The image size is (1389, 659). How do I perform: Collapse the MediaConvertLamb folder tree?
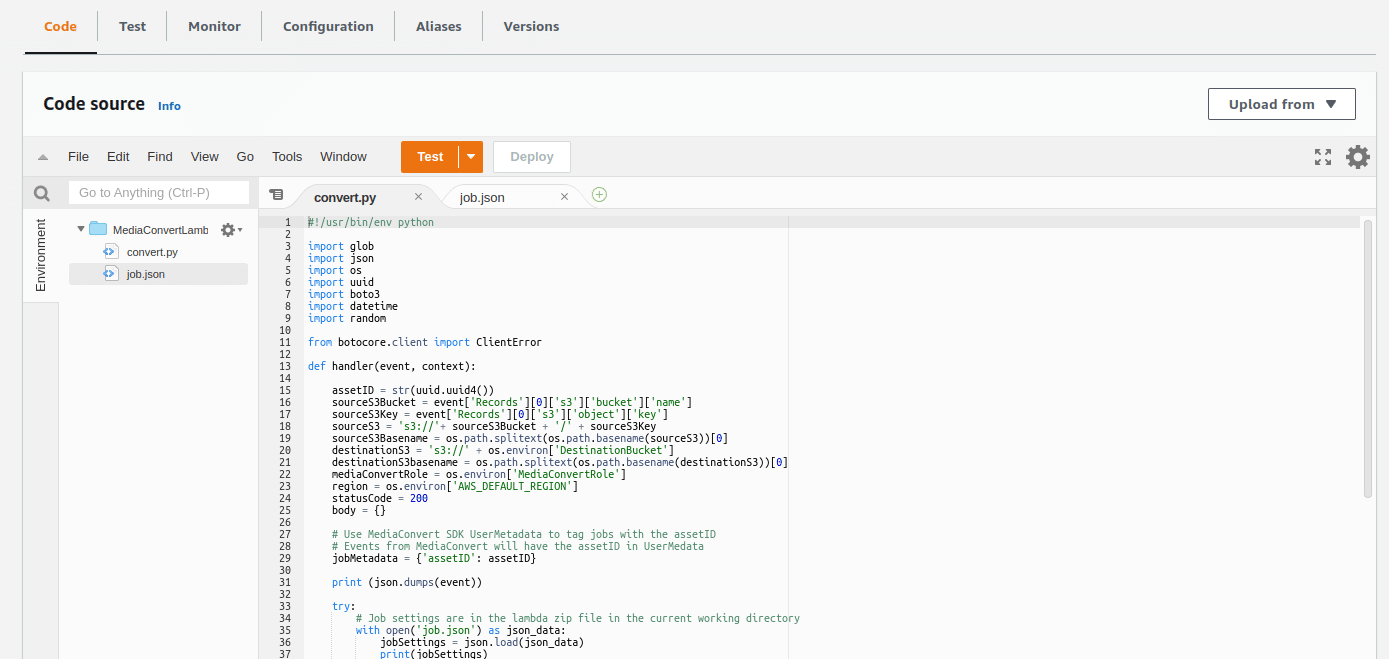click(x=81, y=230)
